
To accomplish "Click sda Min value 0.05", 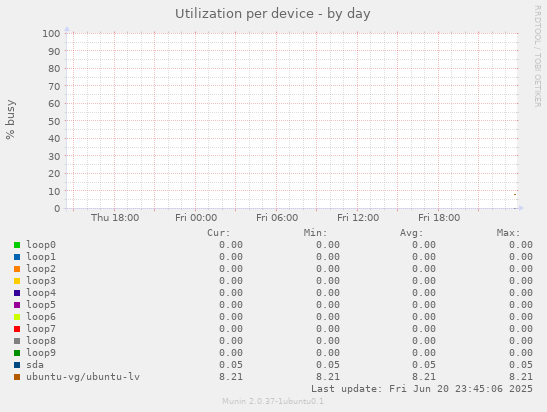I will (328, 365).
